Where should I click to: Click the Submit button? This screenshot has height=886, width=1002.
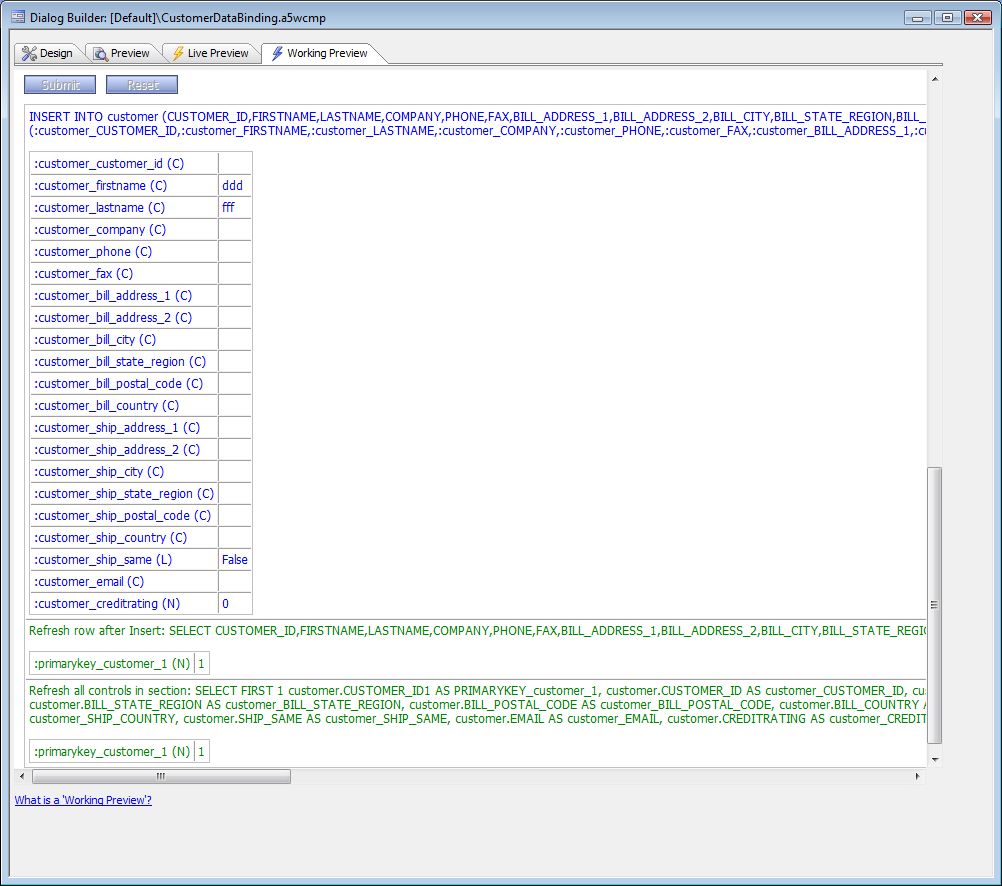[60, 84]
